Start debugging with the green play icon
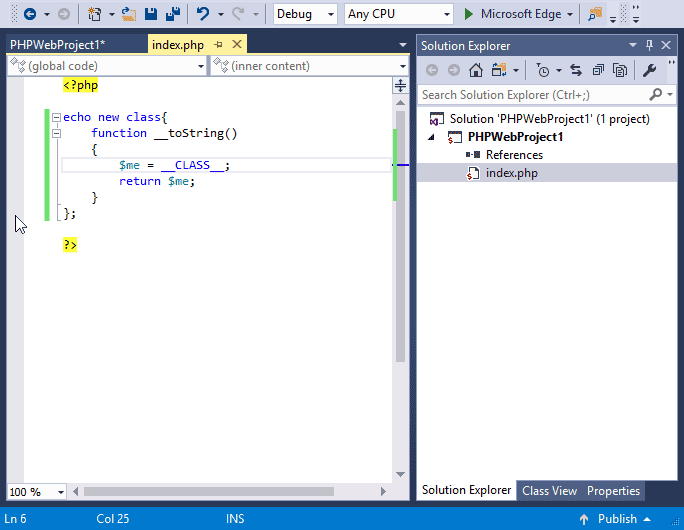This screenshot has height=530, width=684. pos(469,14)
